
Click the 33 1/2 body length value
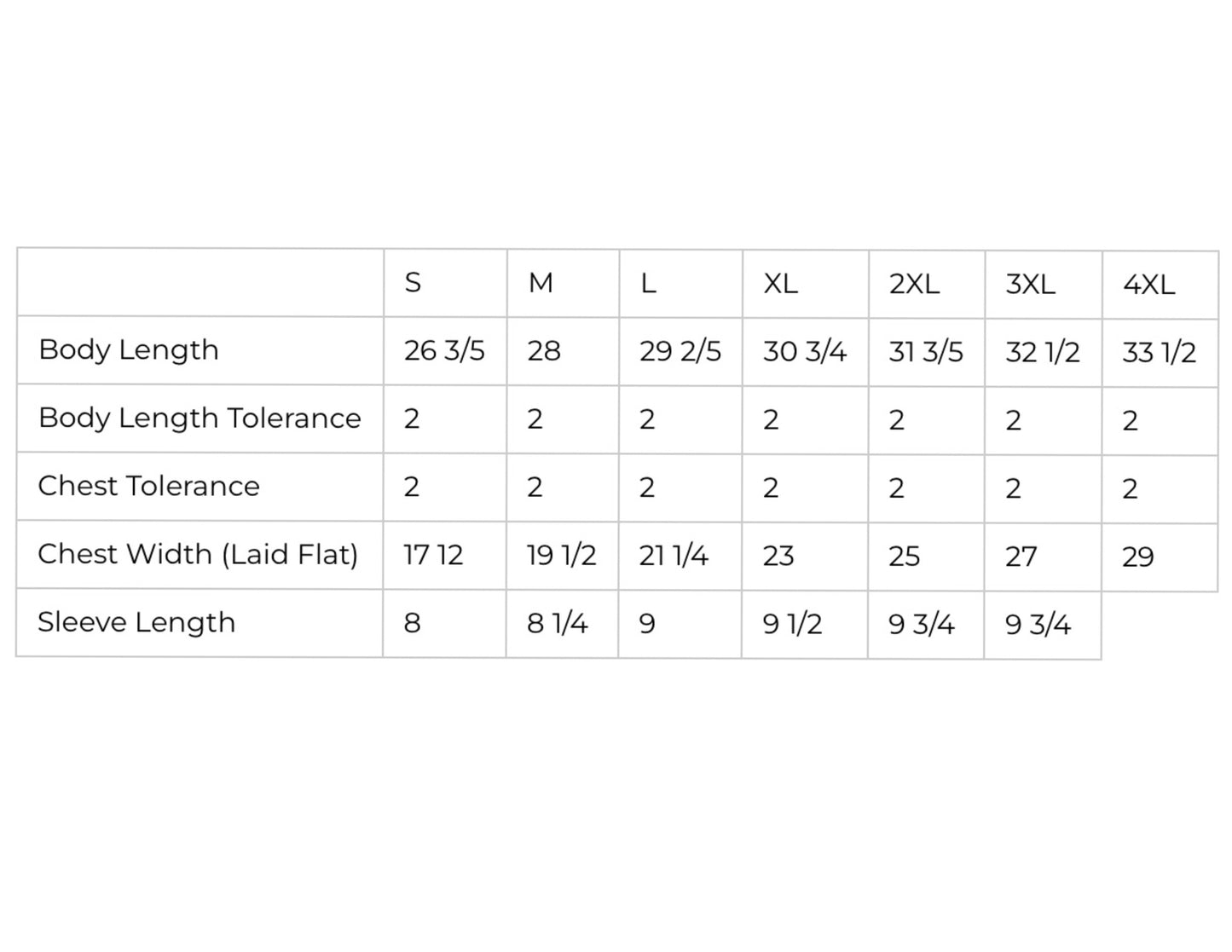(x=1159, y=353)
